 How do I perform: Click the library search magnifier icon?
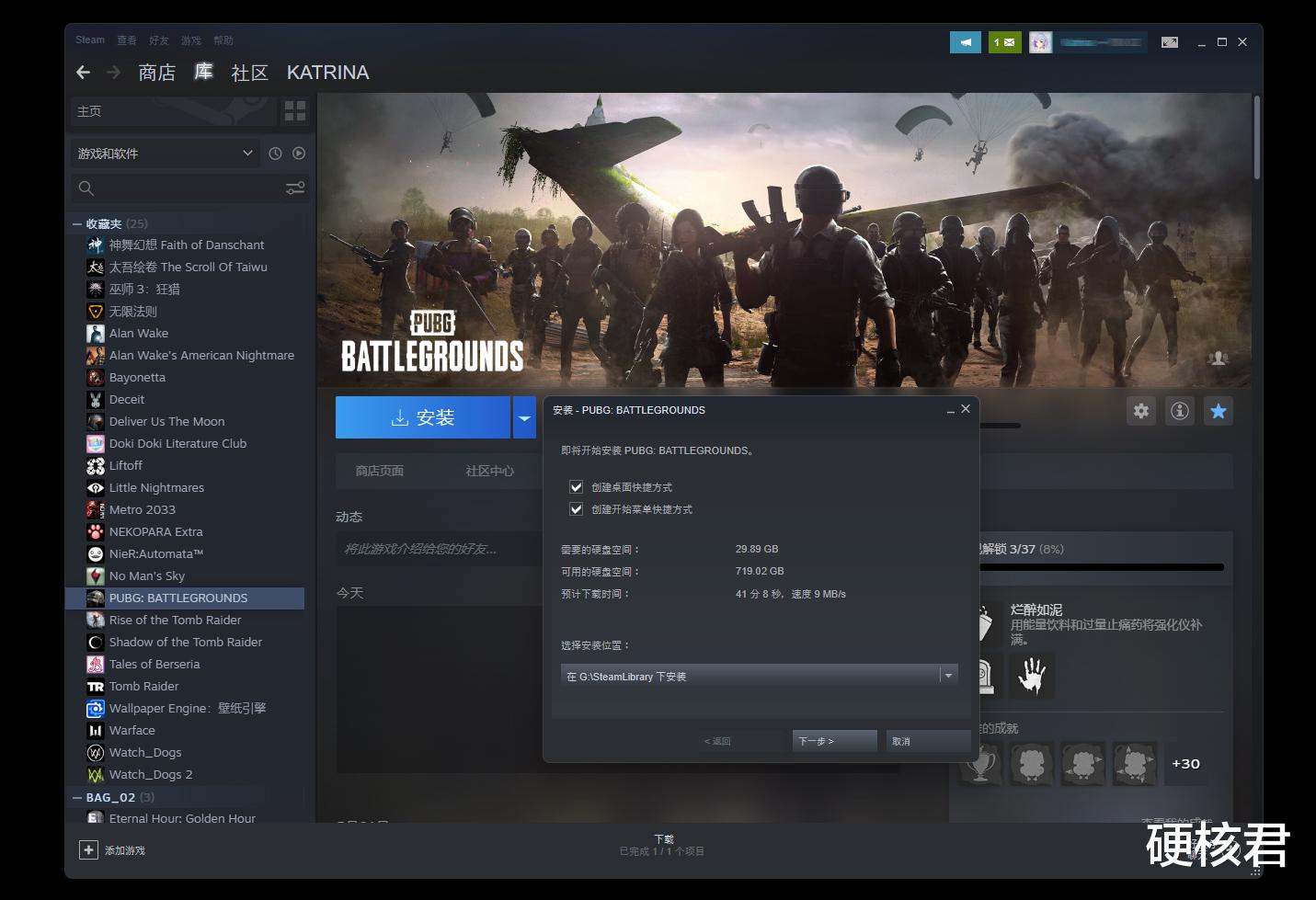click(86, 188)
